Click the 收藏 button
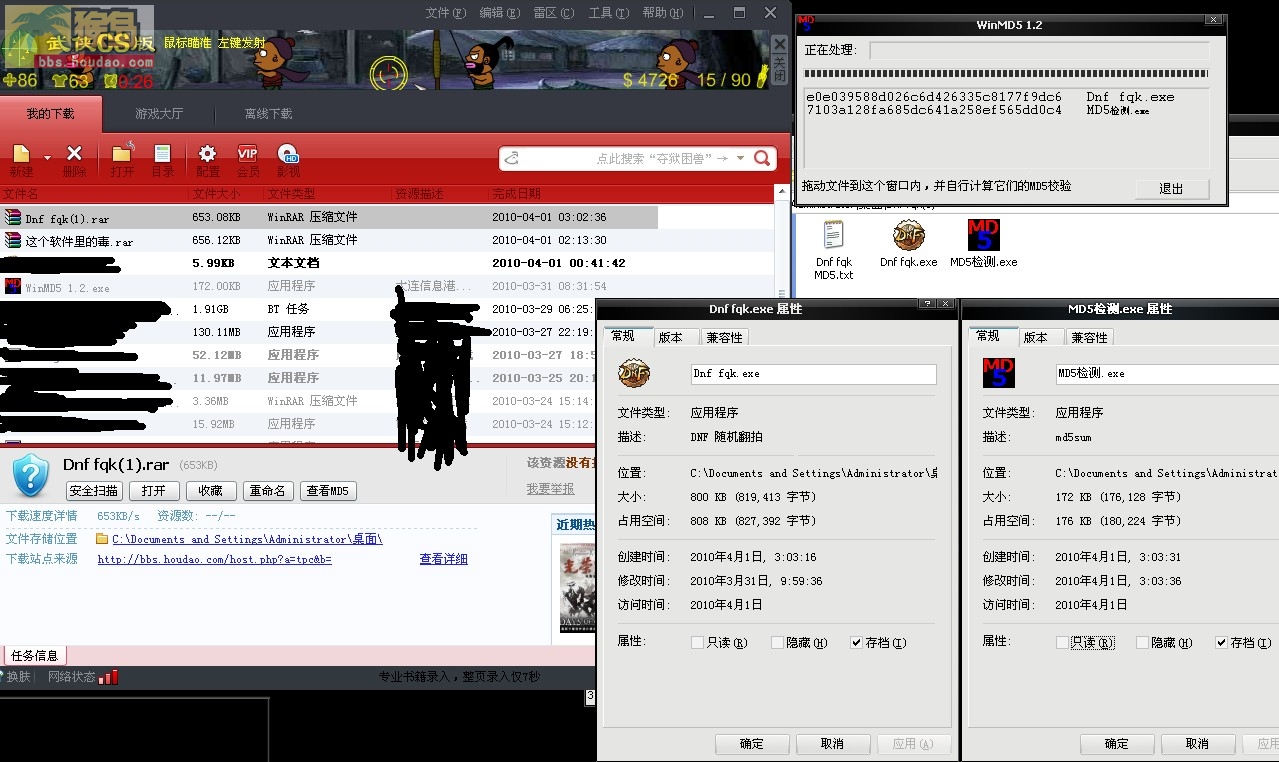 (x=211, y=491)
